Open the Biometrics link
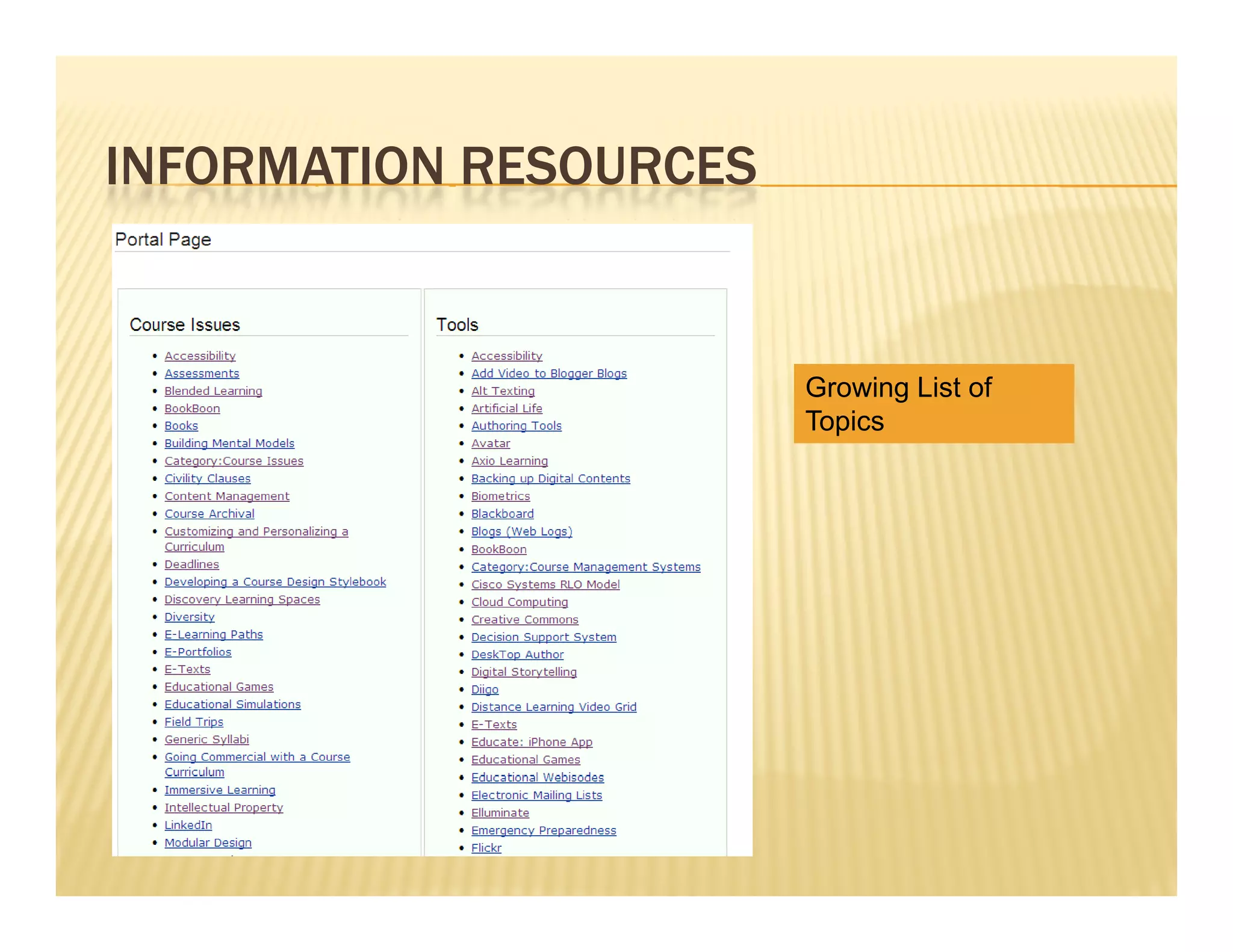The width and height of the screenshot is (1233, 952). pos(501,496)
